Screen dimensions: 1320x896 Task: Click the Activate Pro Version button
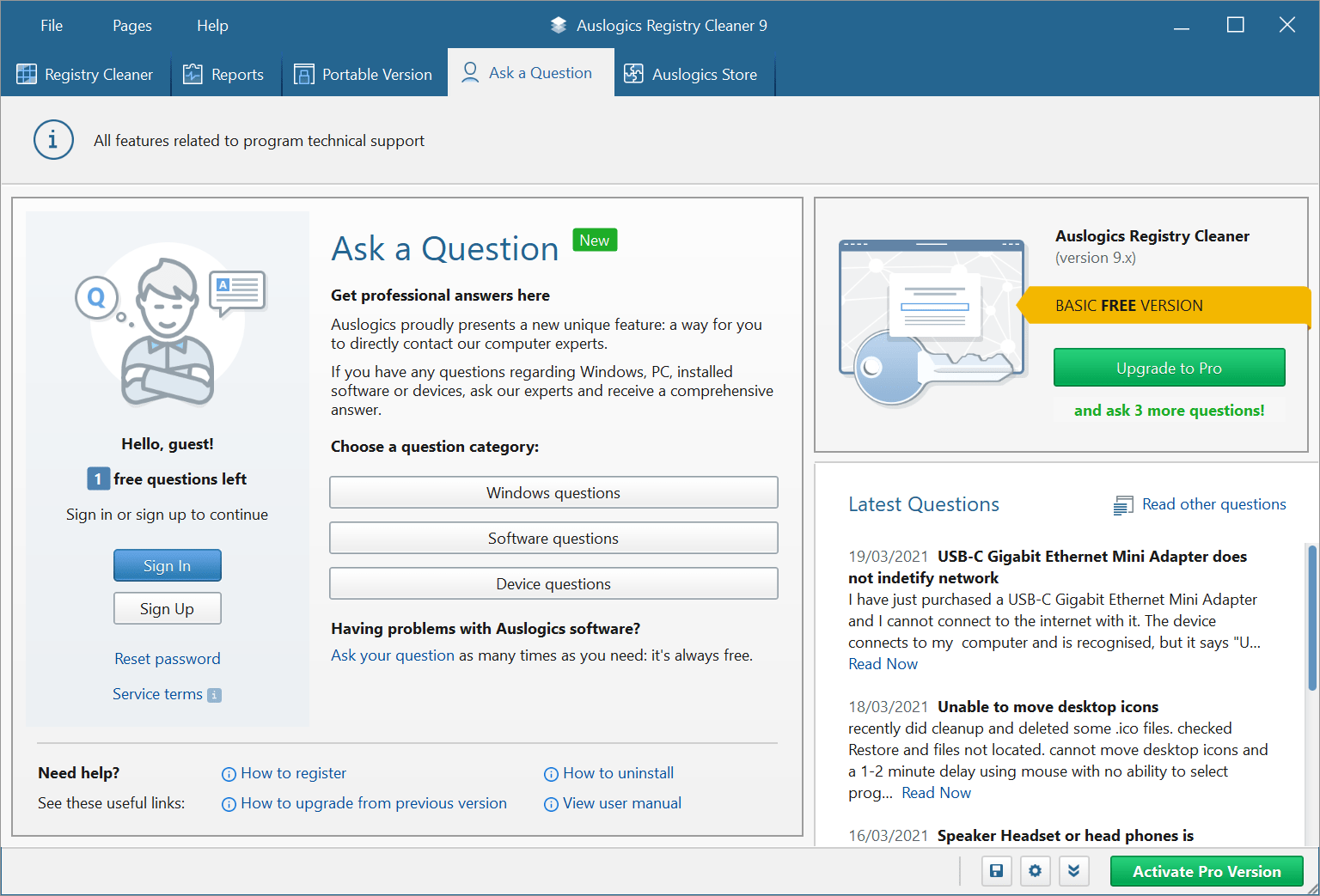(1207, 871)
